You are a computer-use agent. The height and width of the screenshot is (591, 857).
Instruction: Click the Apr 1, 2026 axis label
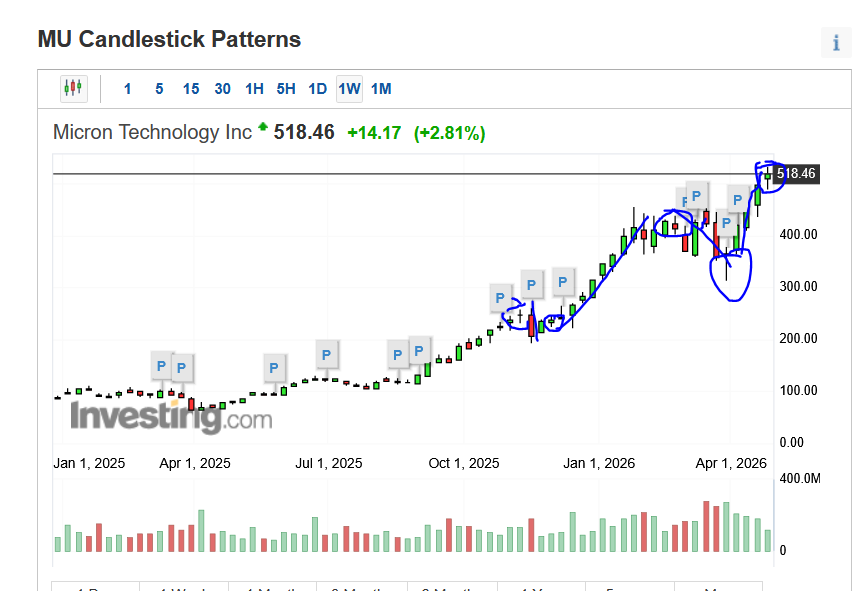pyautogui.click(x=731, y=463)
